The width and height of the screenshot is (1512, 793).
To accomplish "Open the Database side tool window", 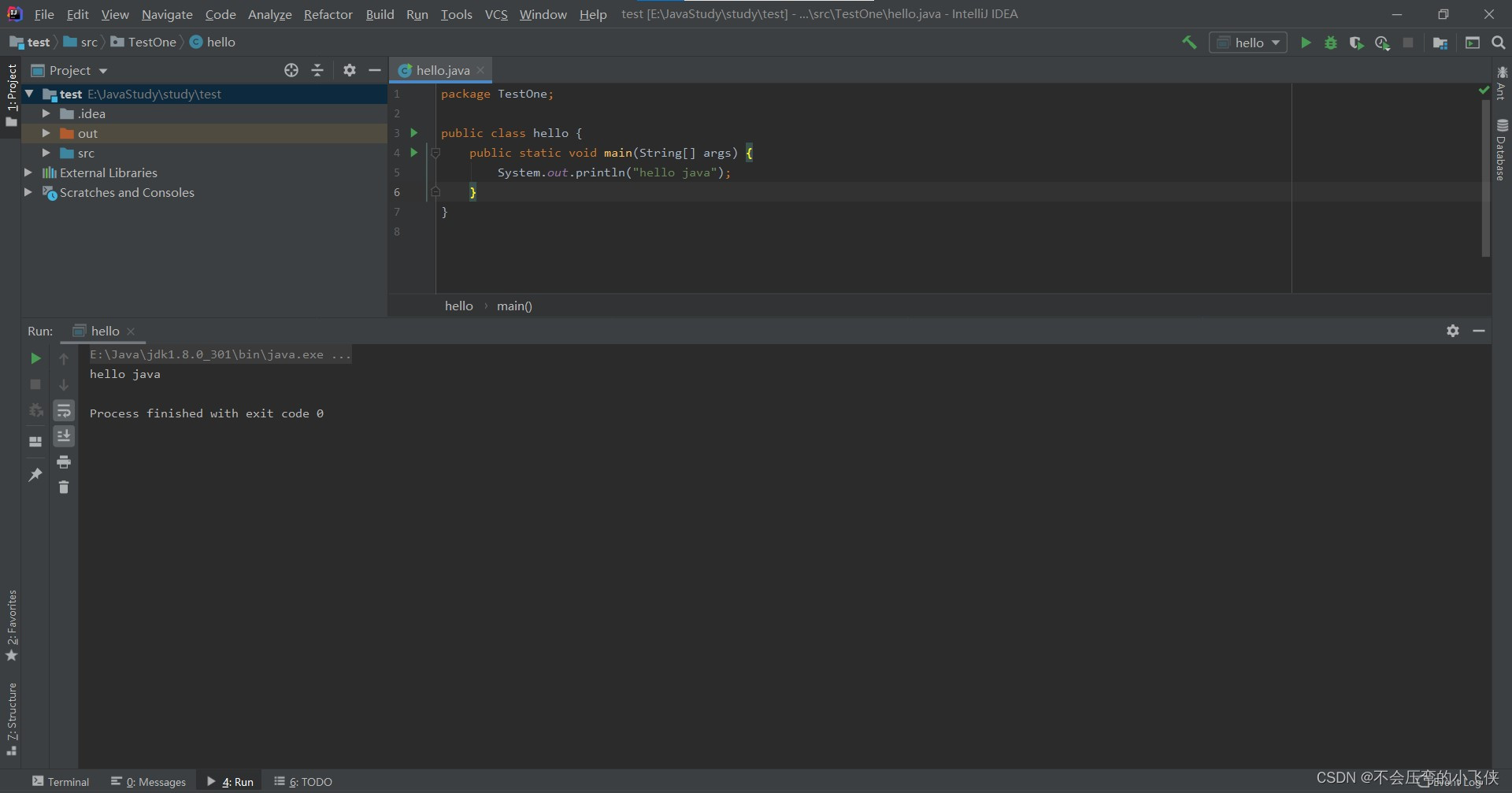I will pyautogui.click(x=1502, y=150).
